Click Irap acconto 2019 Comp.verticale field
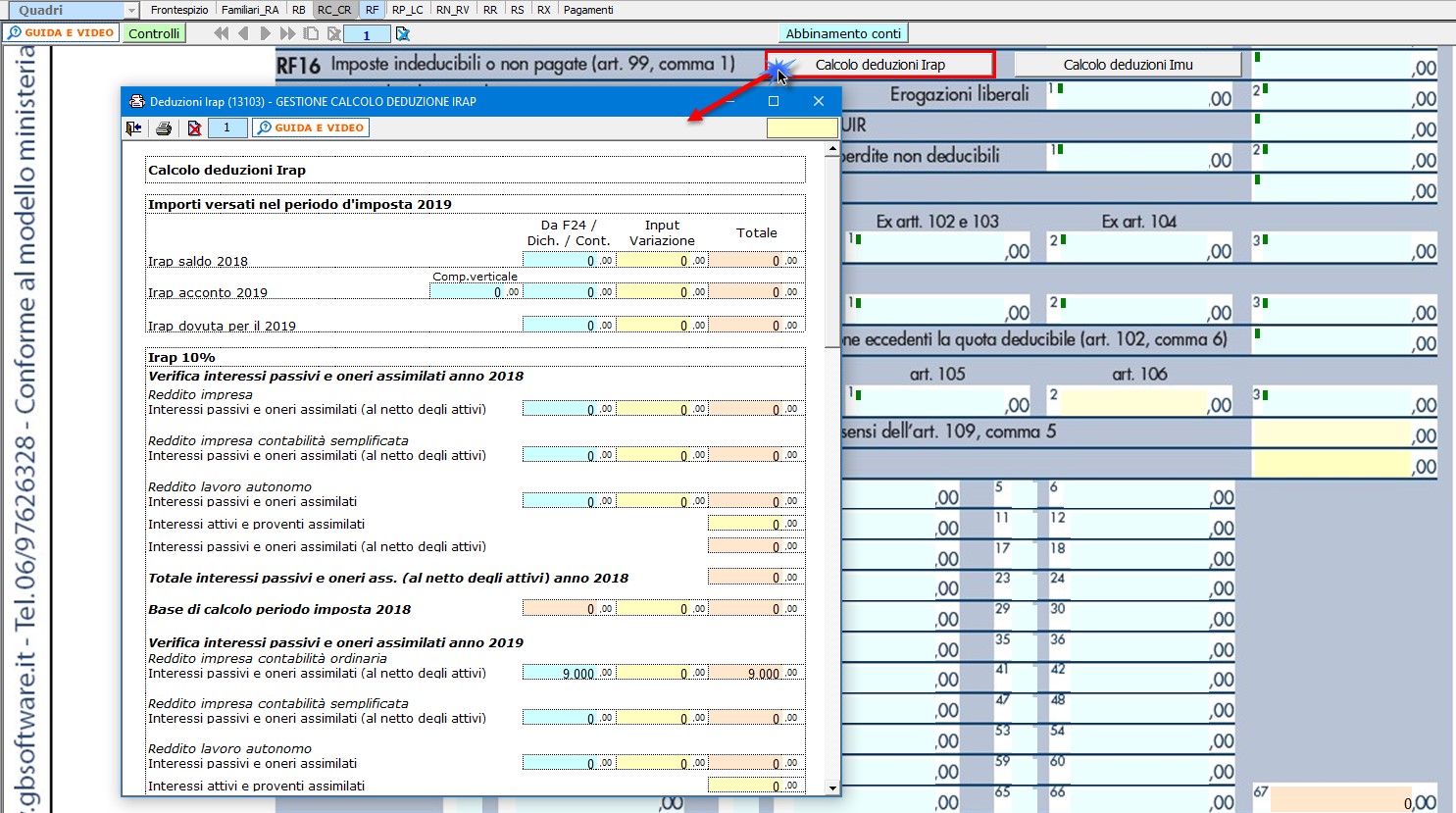 click(476, 291)
